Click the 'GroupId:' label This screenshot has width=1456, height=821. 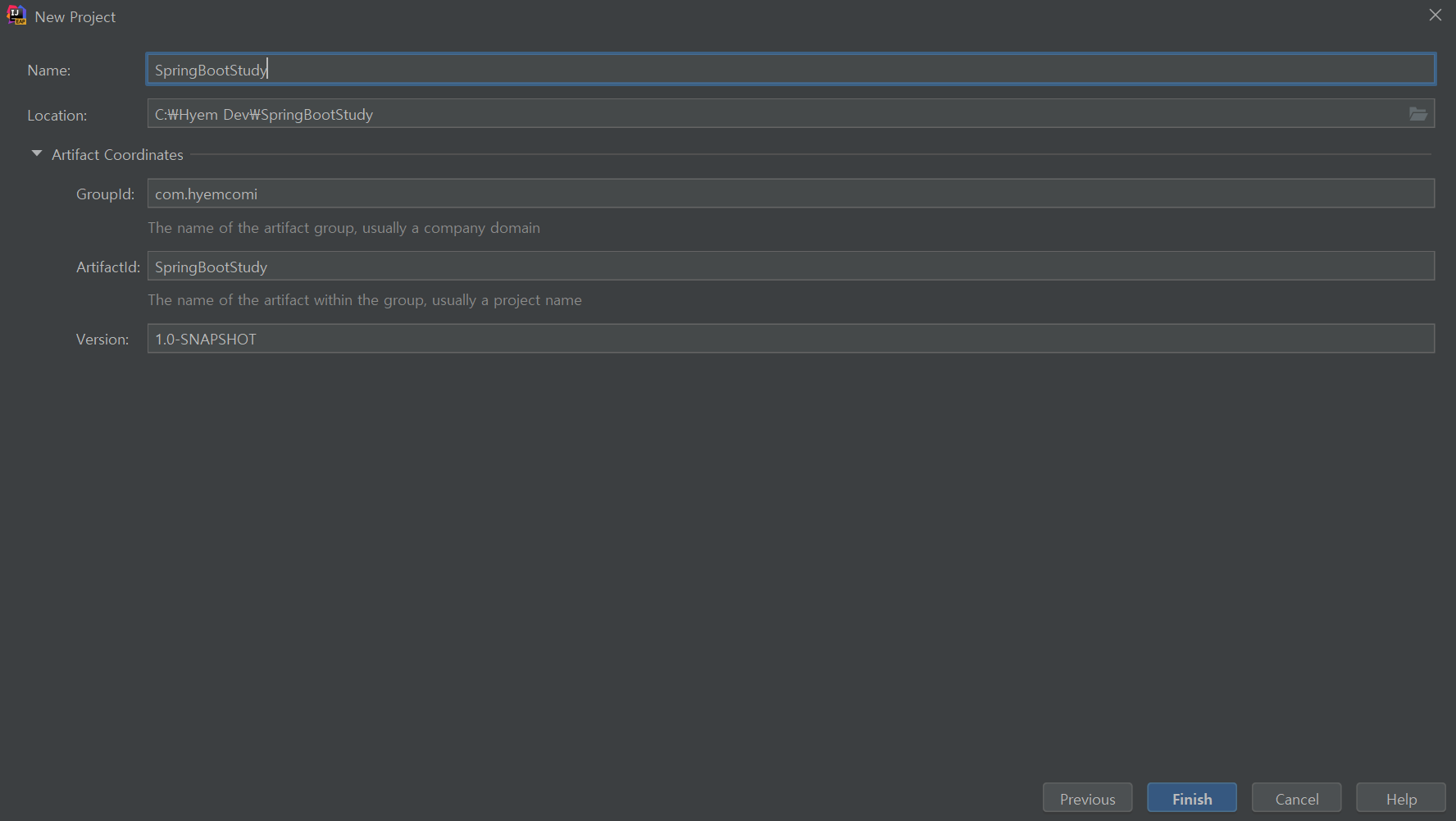[x=105, y=194]
